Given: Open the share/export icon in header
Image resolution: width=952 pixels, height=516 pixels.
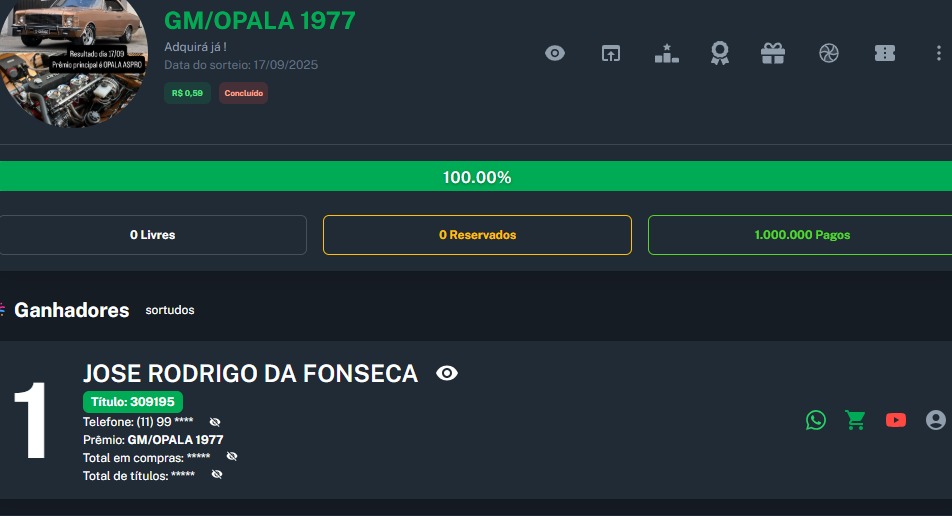Looking at the screenshot, I should coord(611,53).
